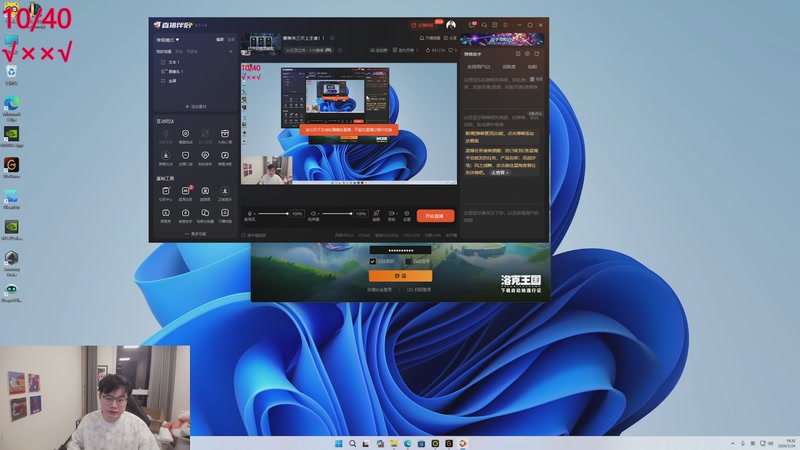Click the edit icon beside stream title
The width and height of the screenshot is (800, 450).
coord(332,38)
